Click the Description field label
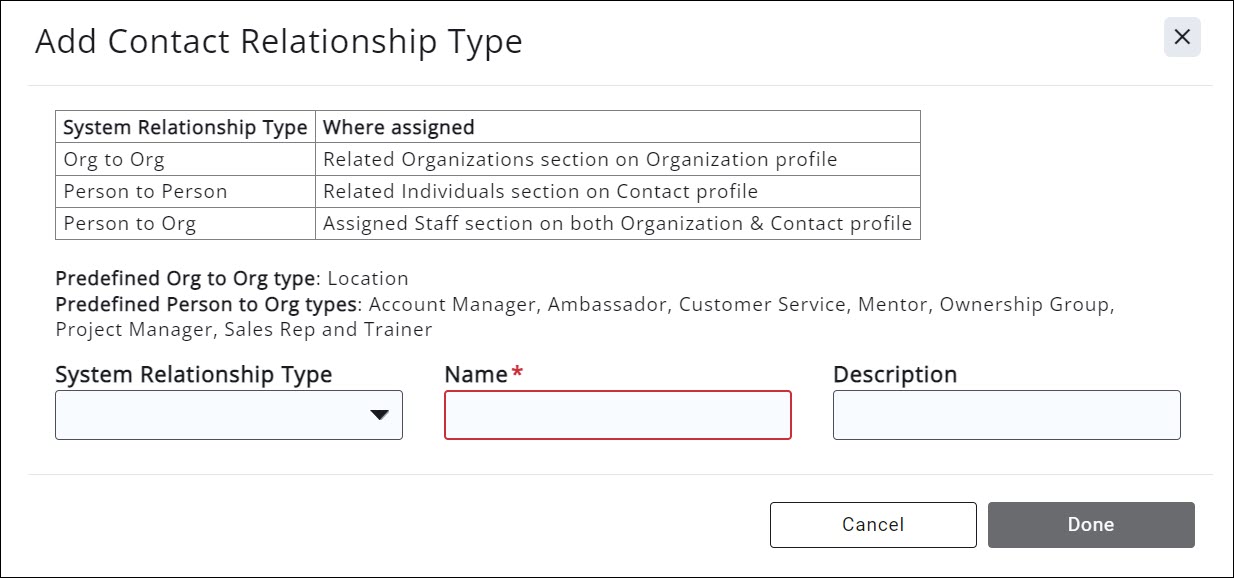The image size is (1234, 578). coord(894,374)
